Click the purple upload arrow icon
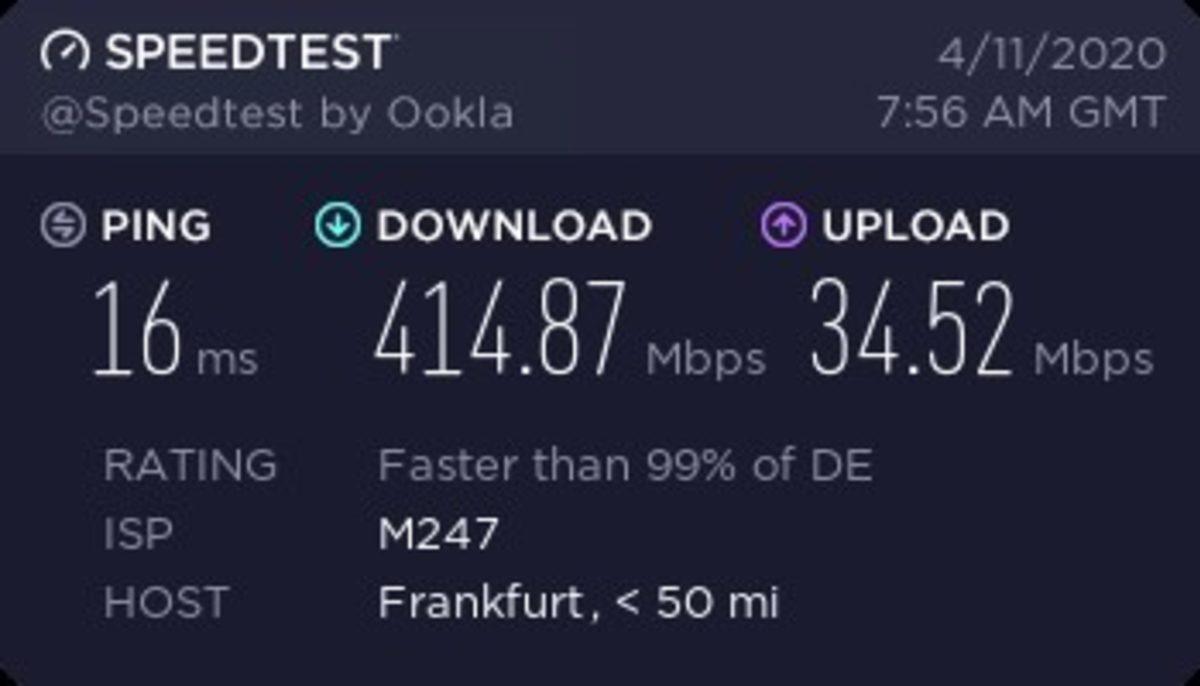Image resolution: width=1200 pixels, height=686 pixels. click(x=783, y=226)
